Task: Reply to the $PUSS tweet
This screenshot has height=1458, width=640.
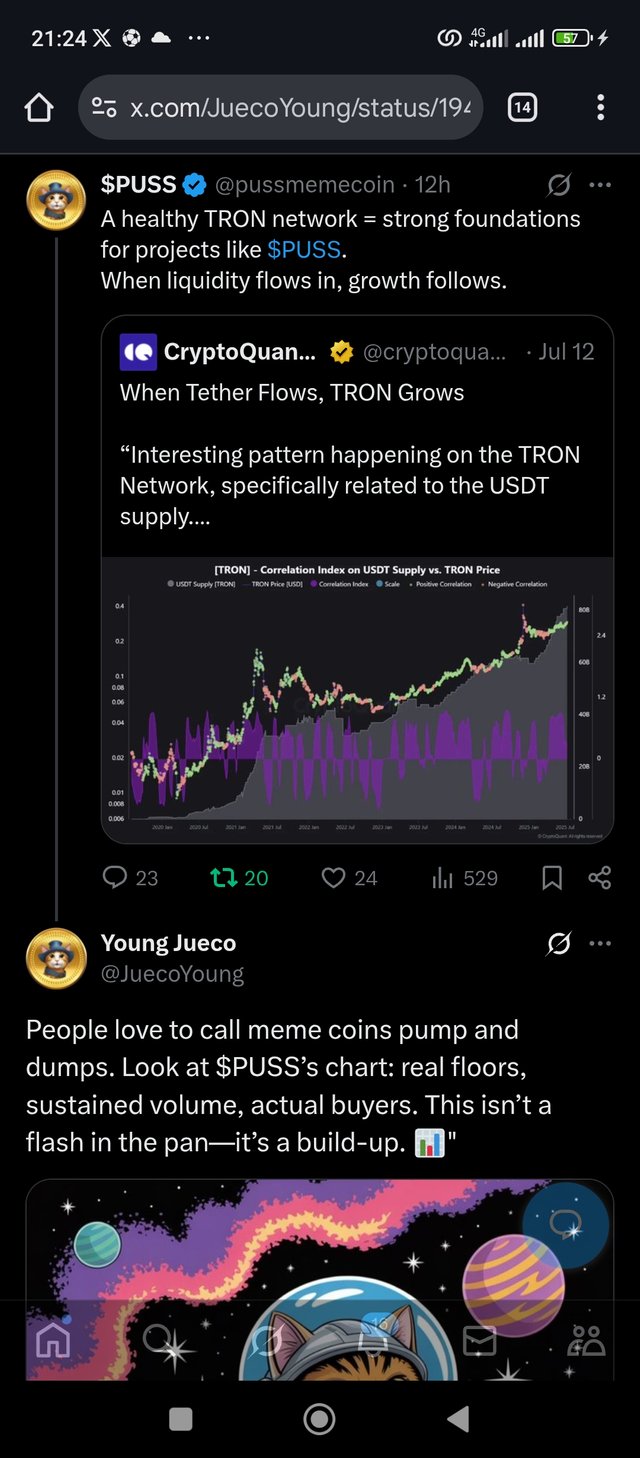Action: [131, 878]
